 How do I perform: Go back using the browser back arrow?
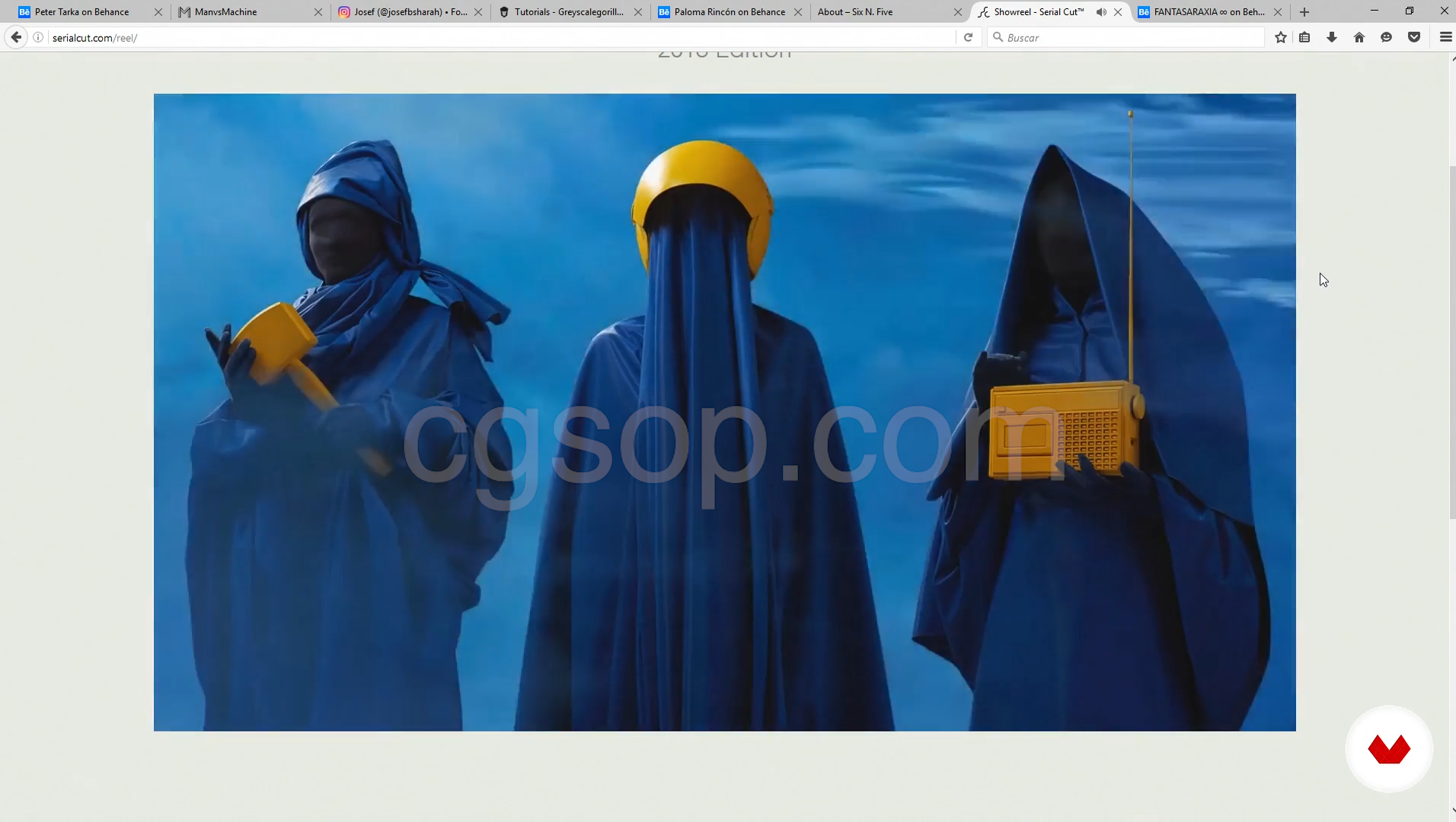(16, 37)
